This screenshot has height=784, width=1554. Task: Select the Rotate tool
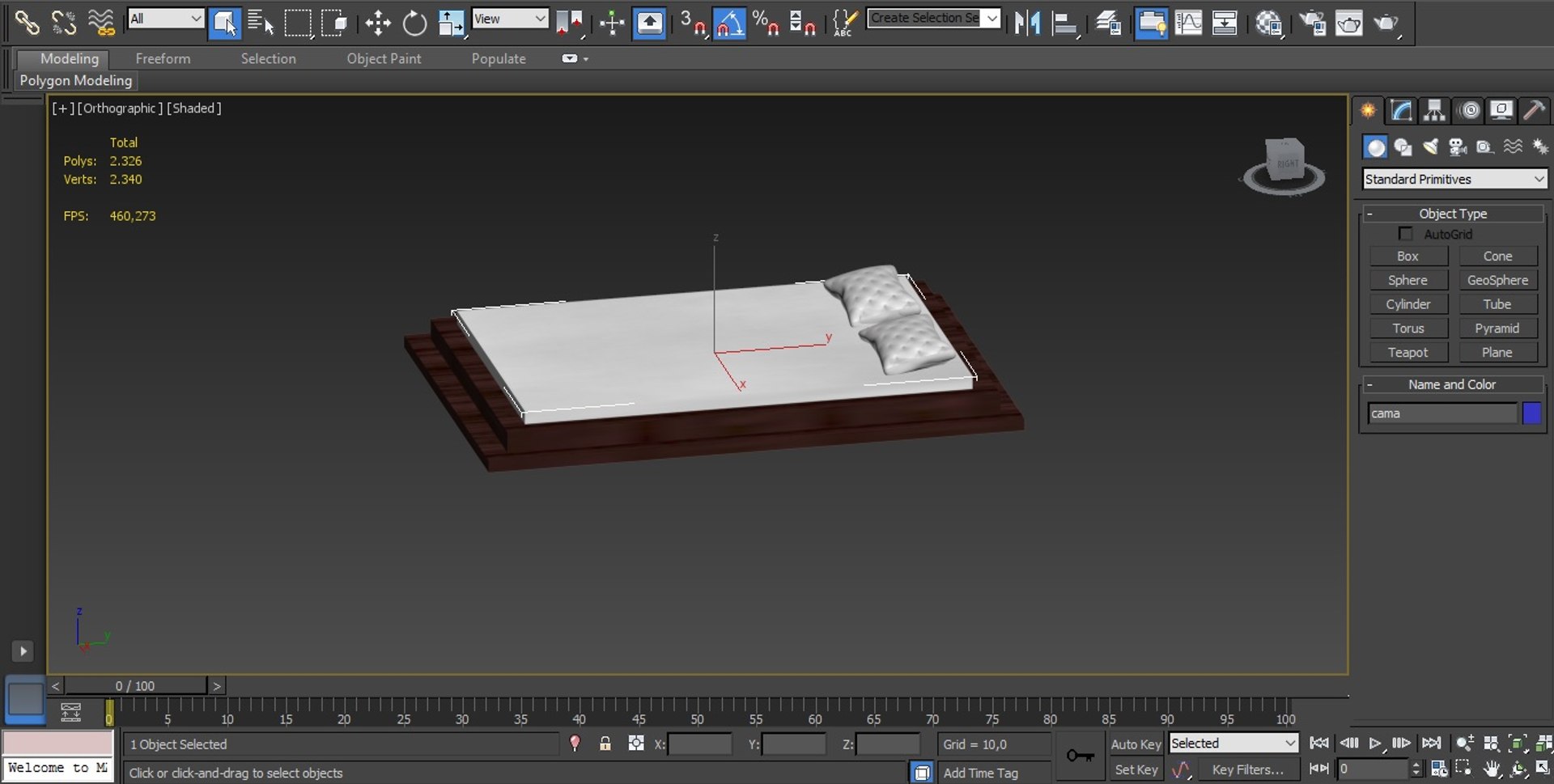click(x=414, y=23)
